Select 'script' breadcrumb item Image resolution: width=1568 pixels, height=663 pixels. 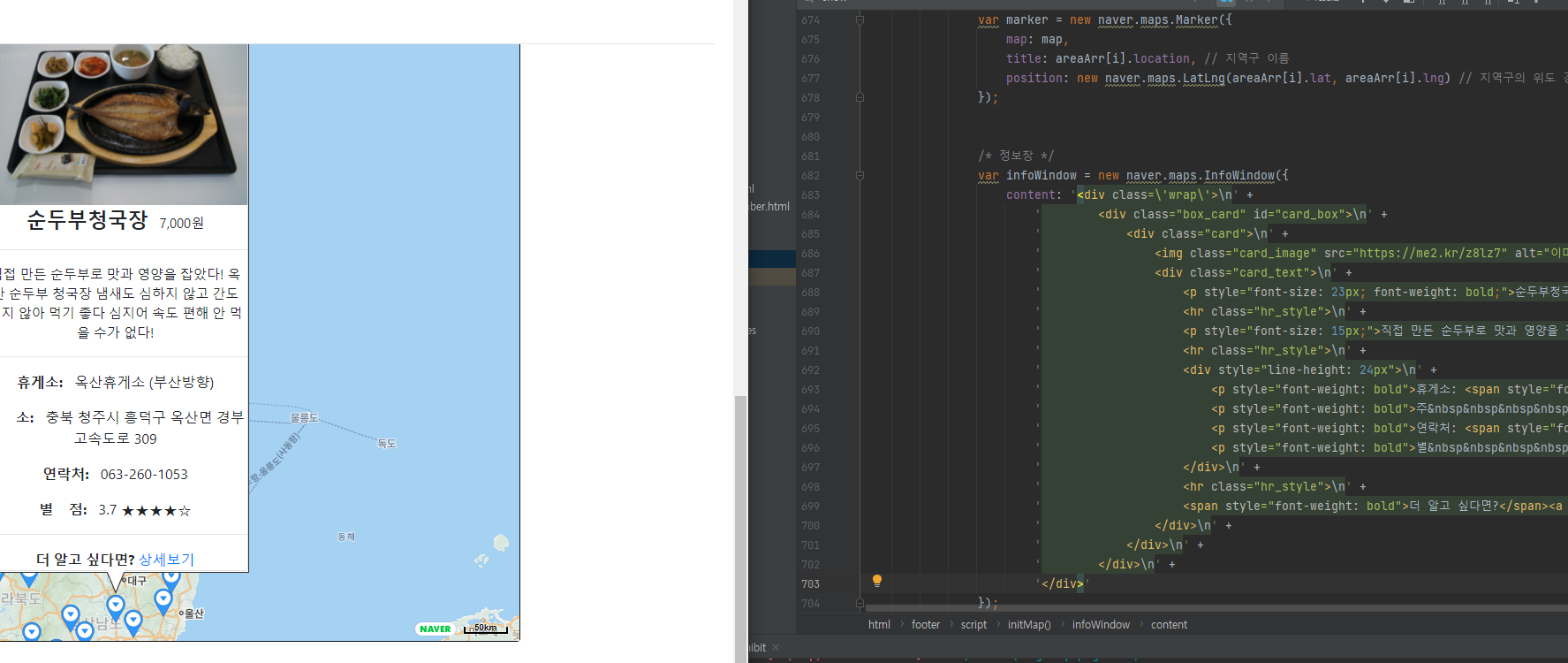(973, 625)
